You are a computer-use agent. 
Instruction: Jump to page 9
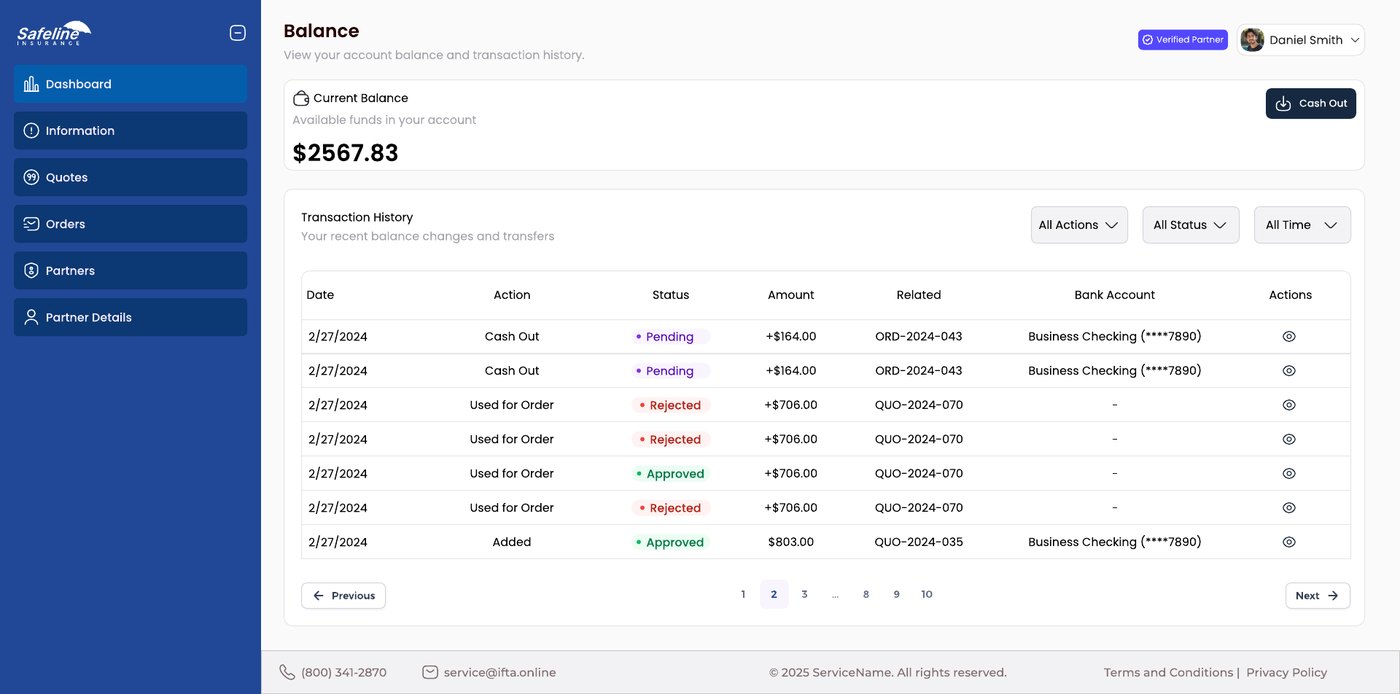pyautogui.click(x=896, y=594)
